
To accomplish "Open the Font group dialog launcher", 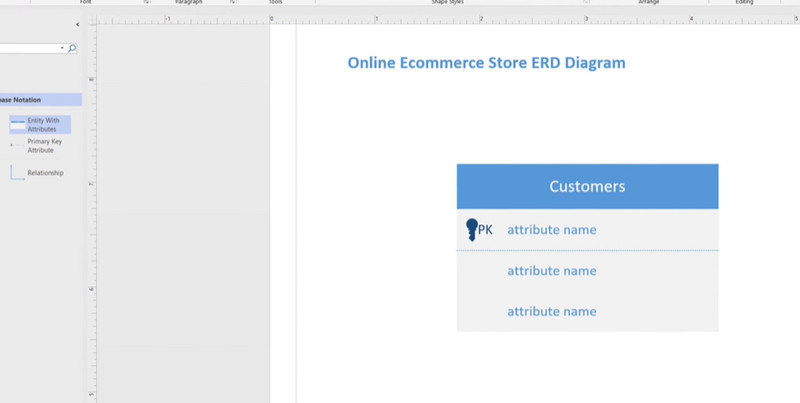I will point(147,3).
